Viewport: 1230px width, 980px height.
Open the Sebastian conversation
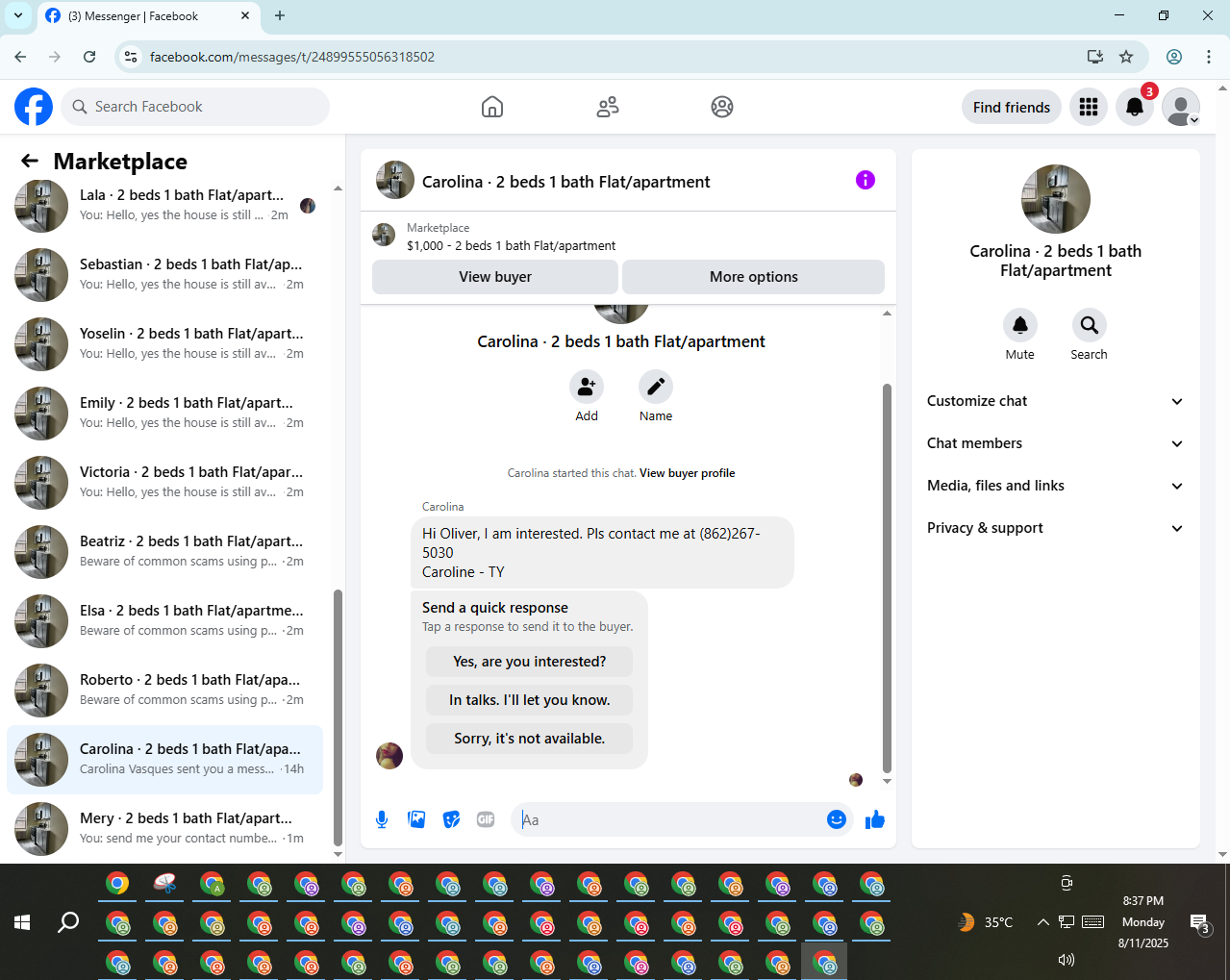[164, 275]
